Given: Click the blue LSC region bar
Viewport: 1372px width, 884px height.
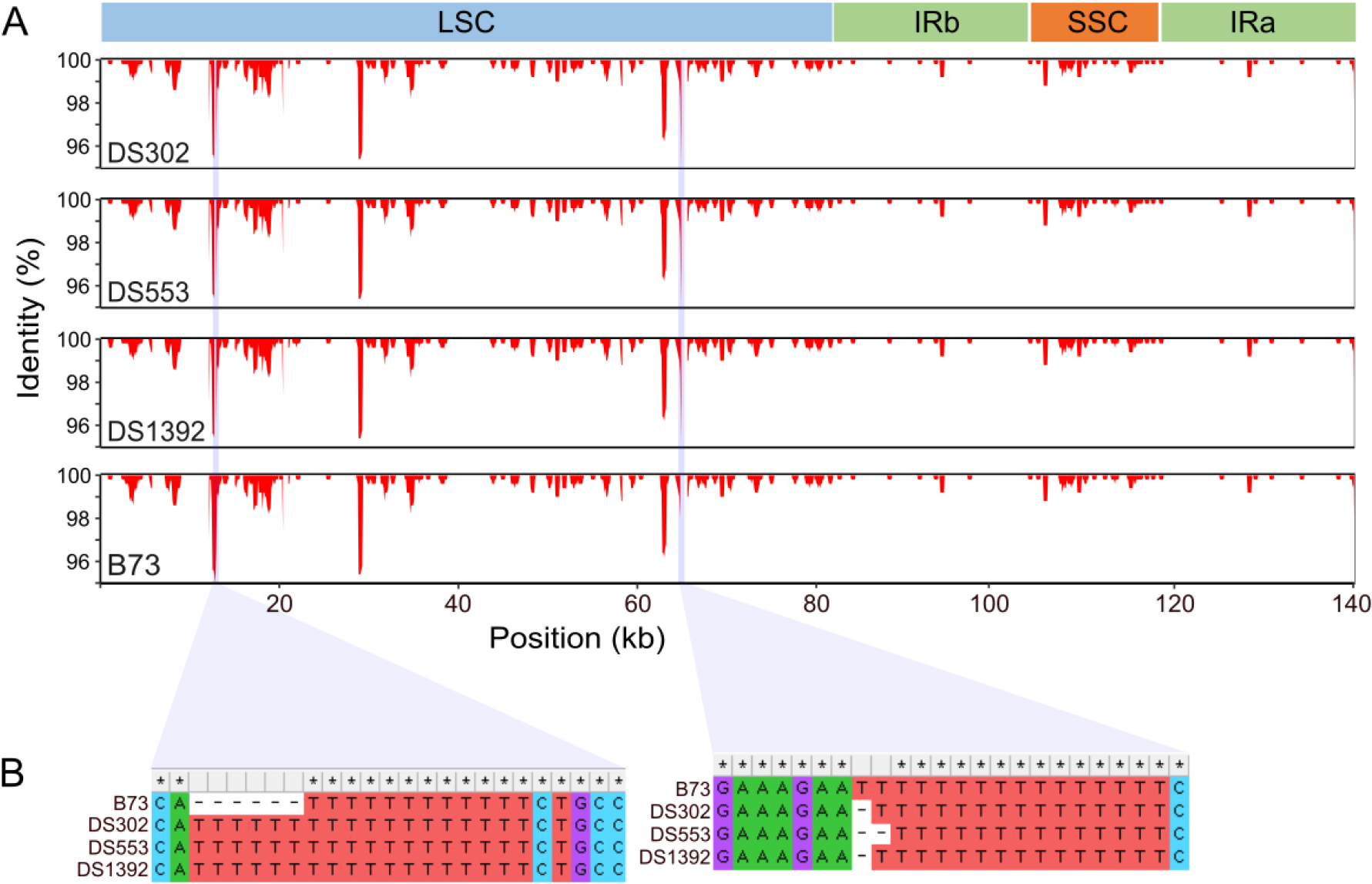Looking at the screenshot, I should (466, 22).
